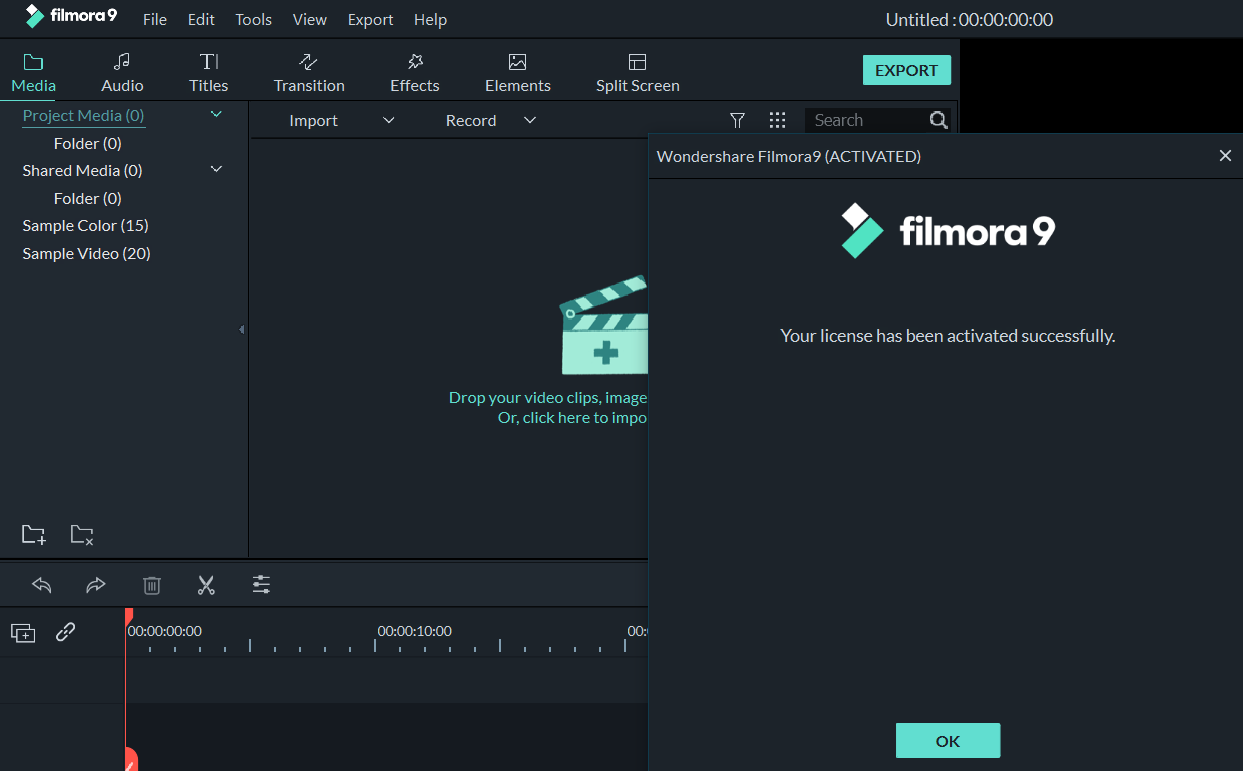1243x771 pixels.
Task: Click the search magnifier icon
Action: 938,120
